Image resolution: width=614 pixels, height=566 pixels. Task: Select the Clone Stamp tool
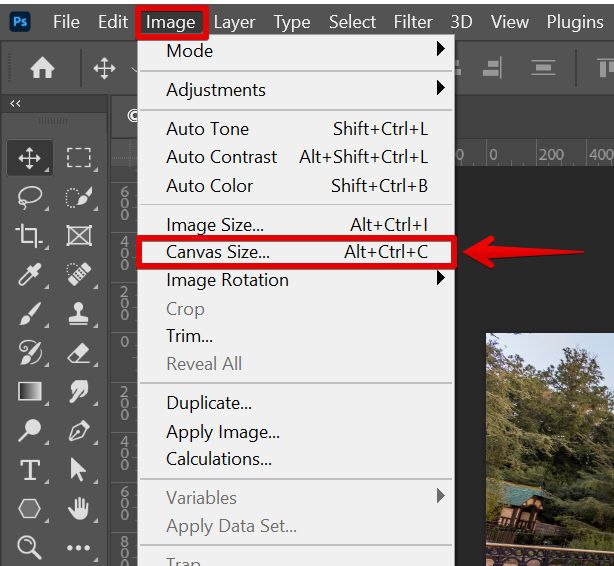(79, 314)
